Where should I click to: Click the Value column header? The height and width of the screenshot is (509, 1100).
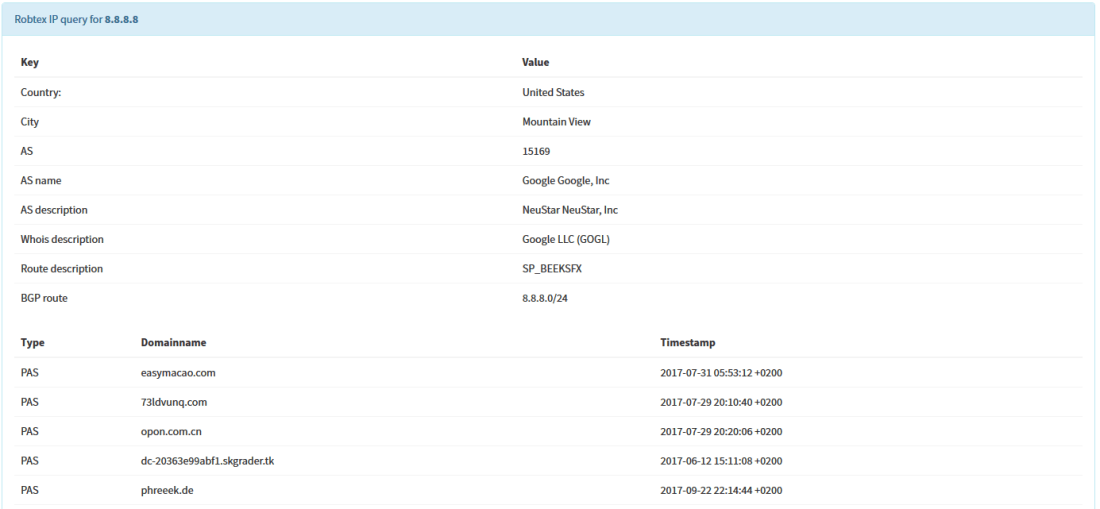pyautogui.click(x=535, y=62)
